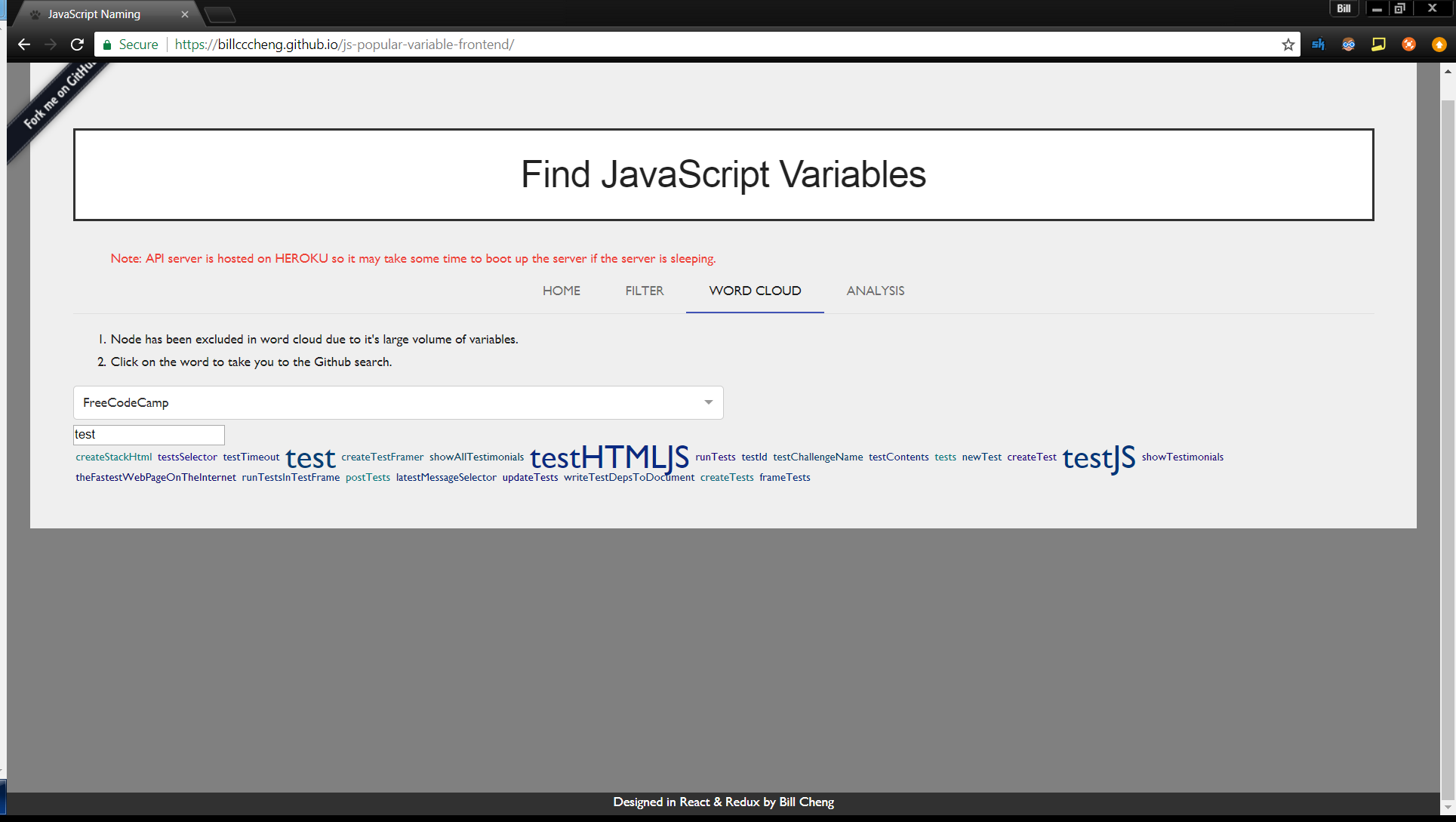Screen dimensions: 1456x822
Task: Reload the page with the refresh icon
Action: click(77, 45)
